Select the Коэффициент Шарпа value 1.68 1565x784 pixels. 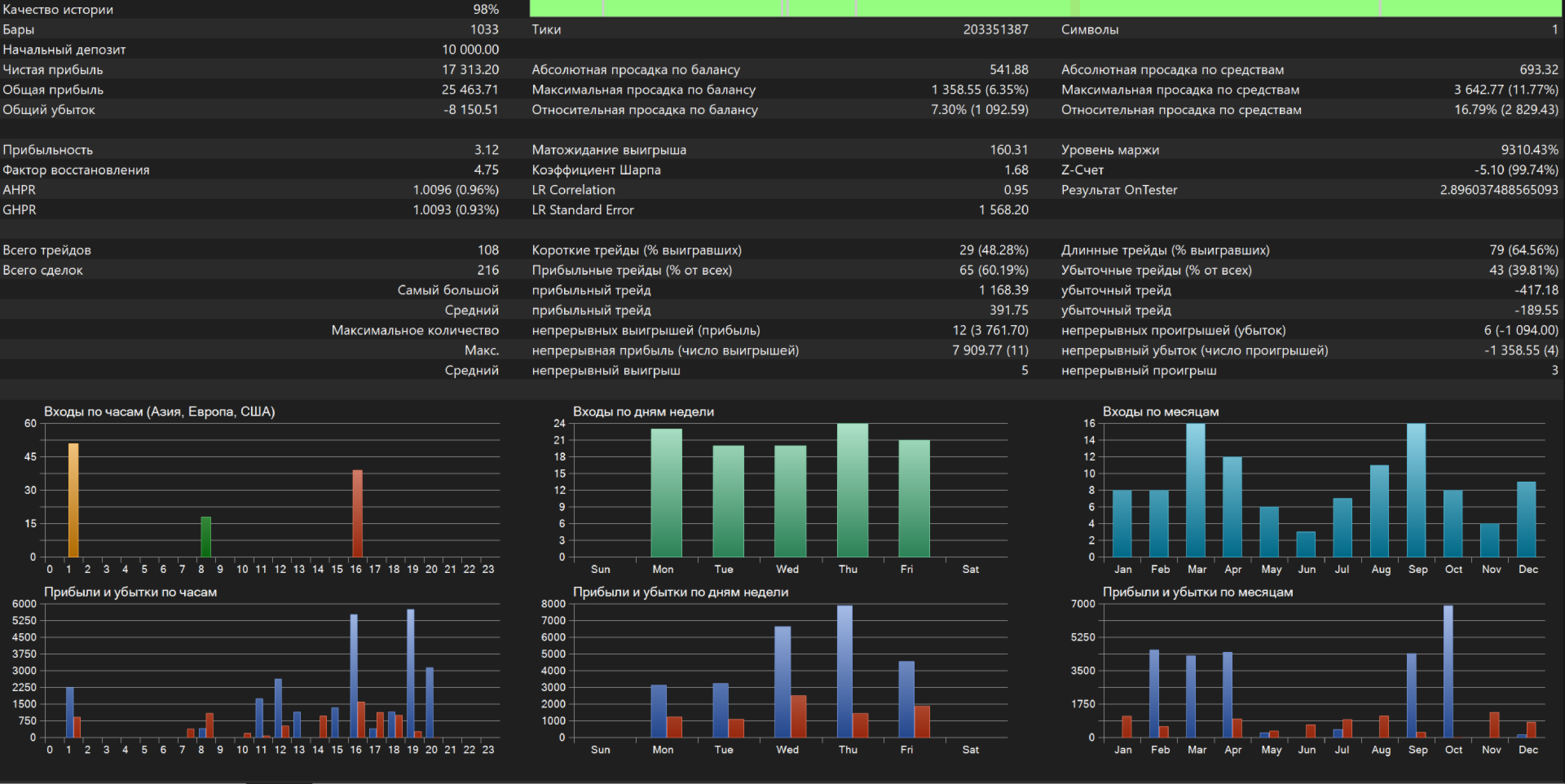(x=1016, y=170)
